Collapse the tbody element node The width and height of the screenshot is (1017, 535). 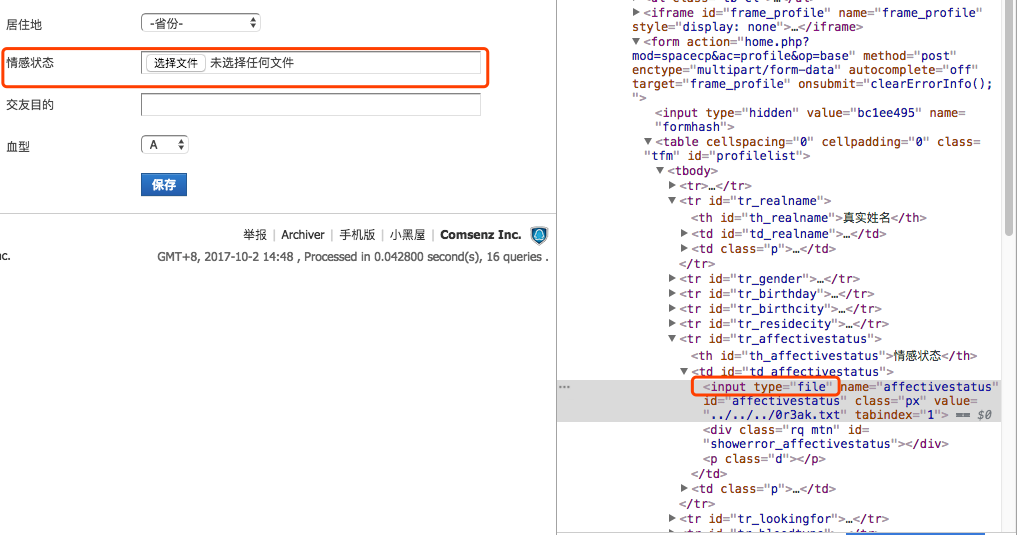pos(661,171)
